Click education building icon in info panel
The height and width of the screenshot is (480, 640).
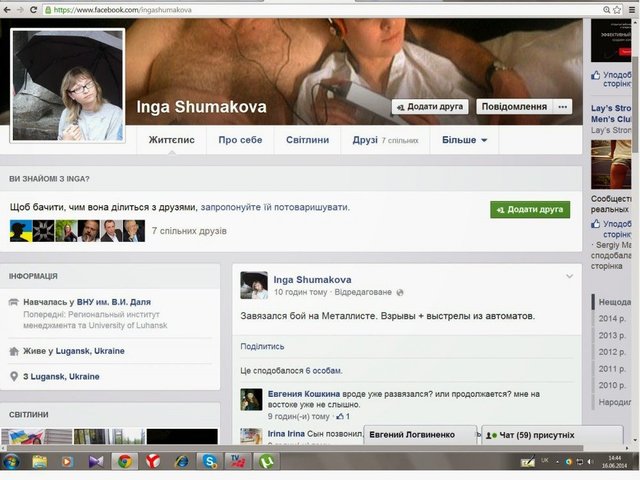tap(13, 302)
